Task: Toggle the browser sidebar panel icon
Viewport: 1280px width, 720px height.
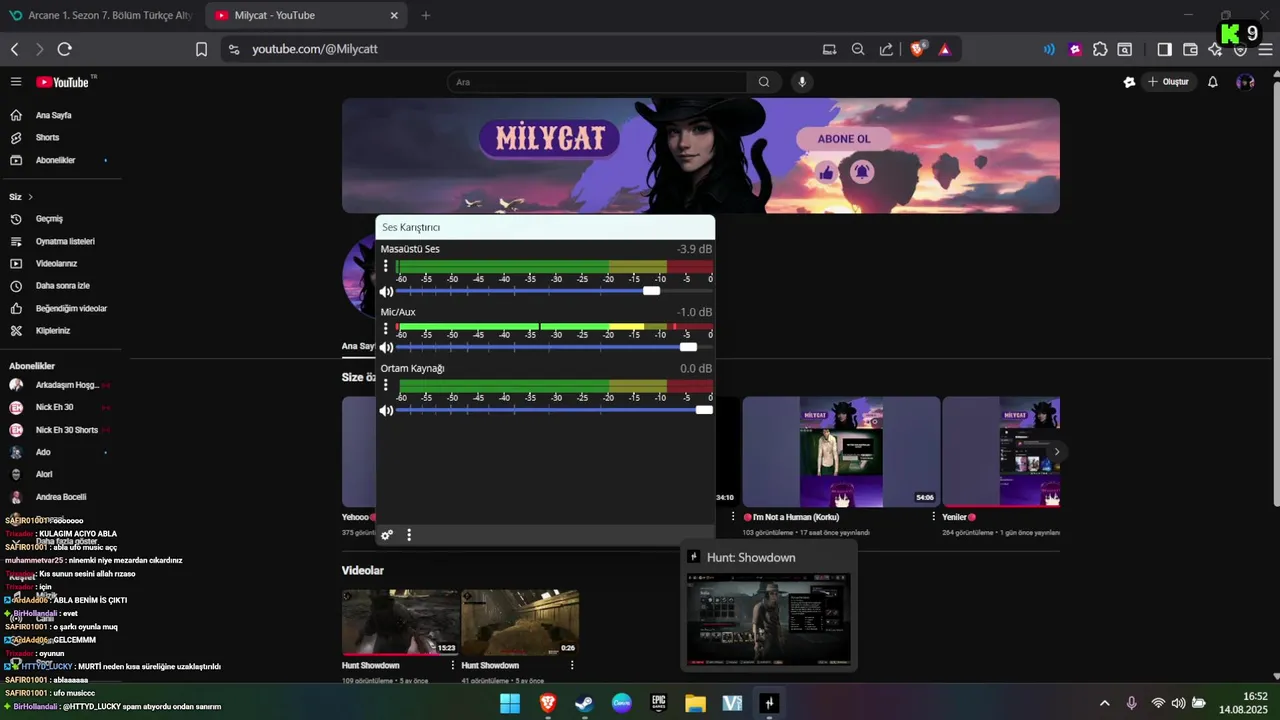Action: [x=1164, y=49]
